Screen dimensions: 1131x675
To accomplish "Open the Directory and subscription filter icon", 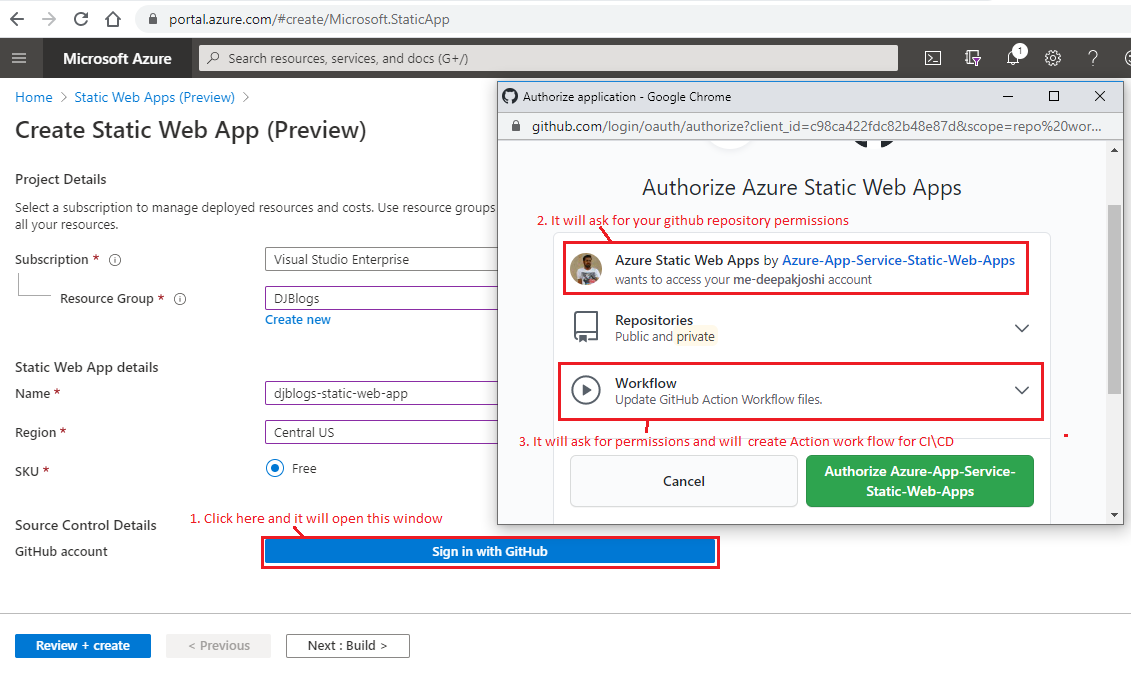I will [x=972, y=58].
